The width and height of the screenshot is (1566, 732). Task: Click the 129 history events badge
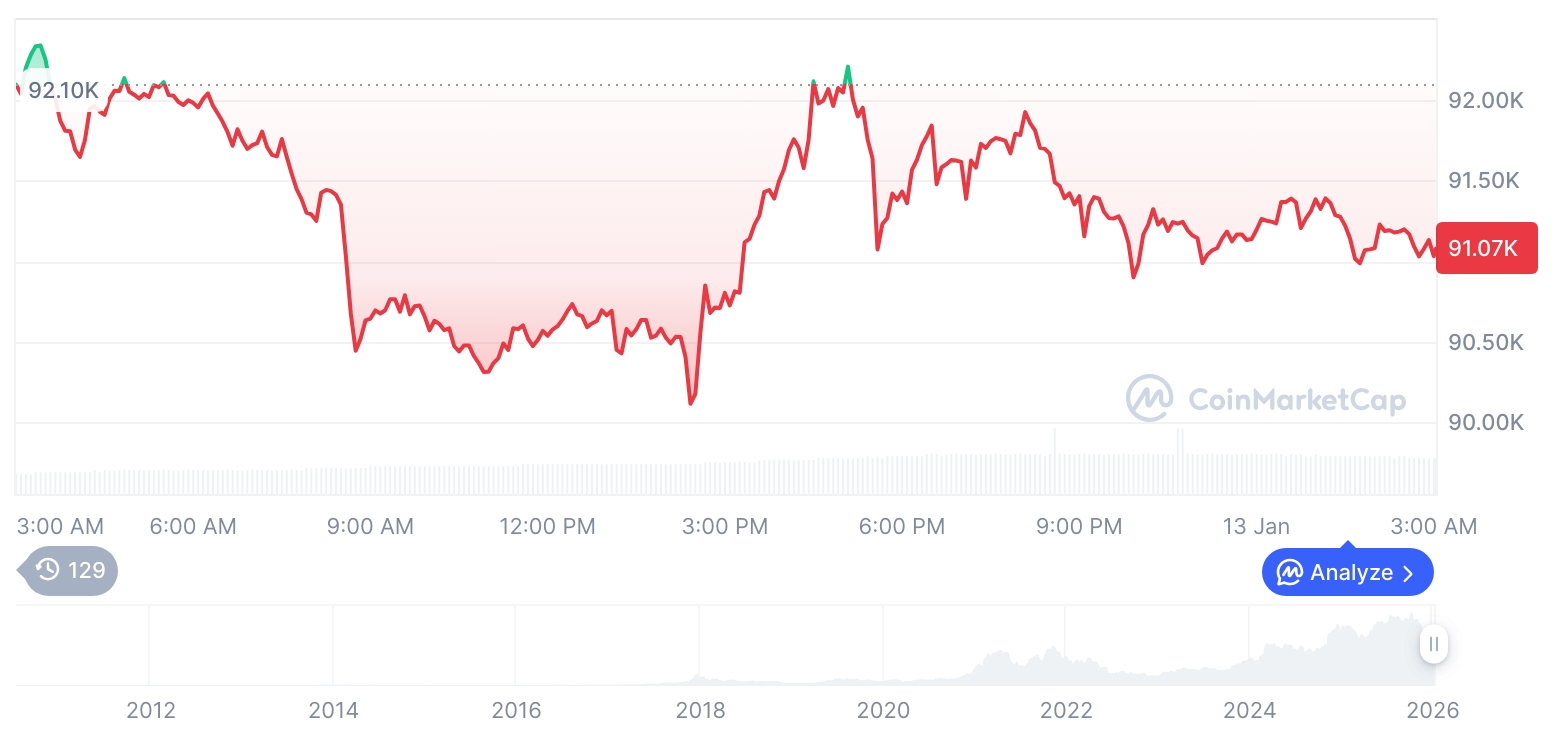click(70, 570)
